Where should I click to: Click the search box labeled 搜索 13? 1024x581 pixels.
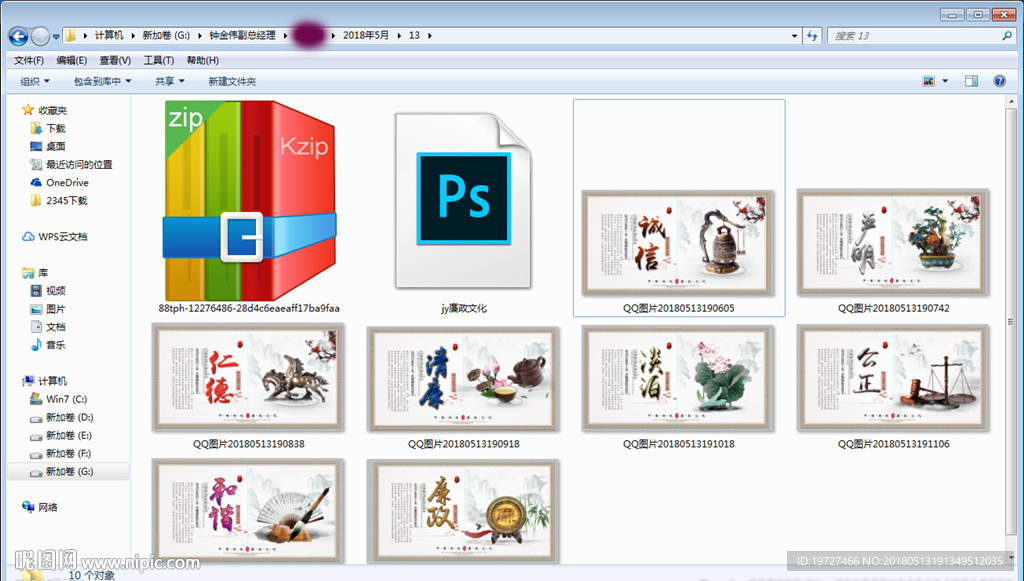(x=914, y=36)
